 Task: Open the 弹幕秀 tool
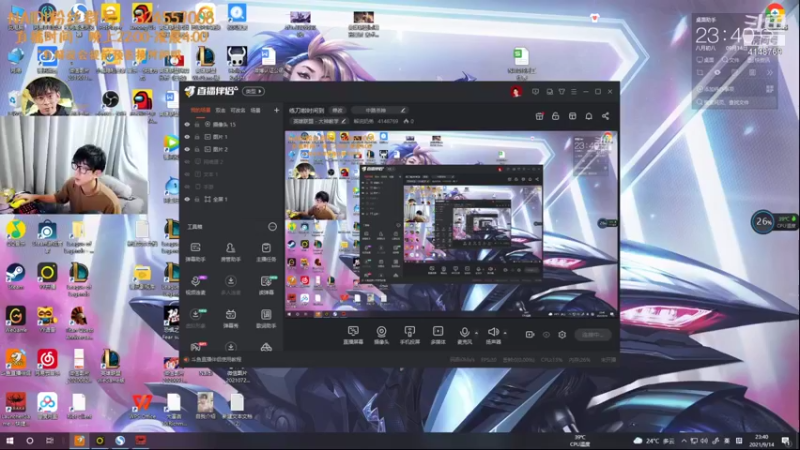click(231, 318)
